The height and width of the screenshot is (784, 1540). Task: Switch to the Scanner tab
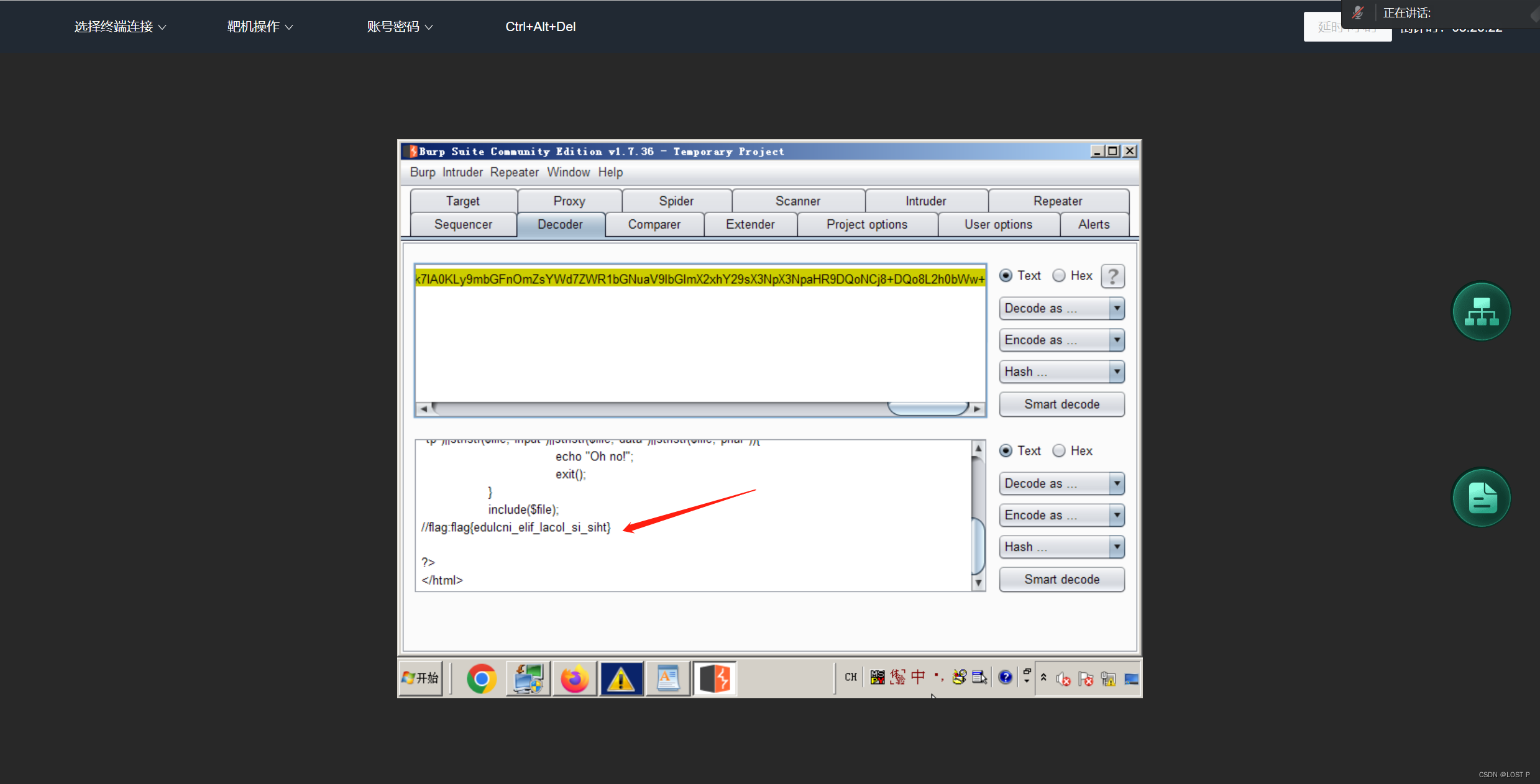pyautogui.click(x=798, y=201)
